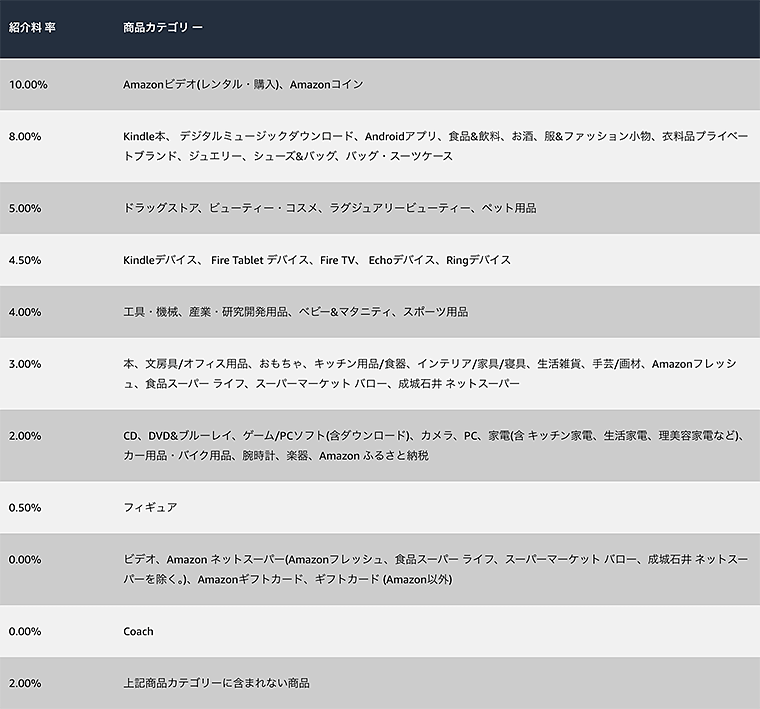Select the 5.00% rate cell
The width and height of the screenshot is (760, 709).
tap(25, 208)
